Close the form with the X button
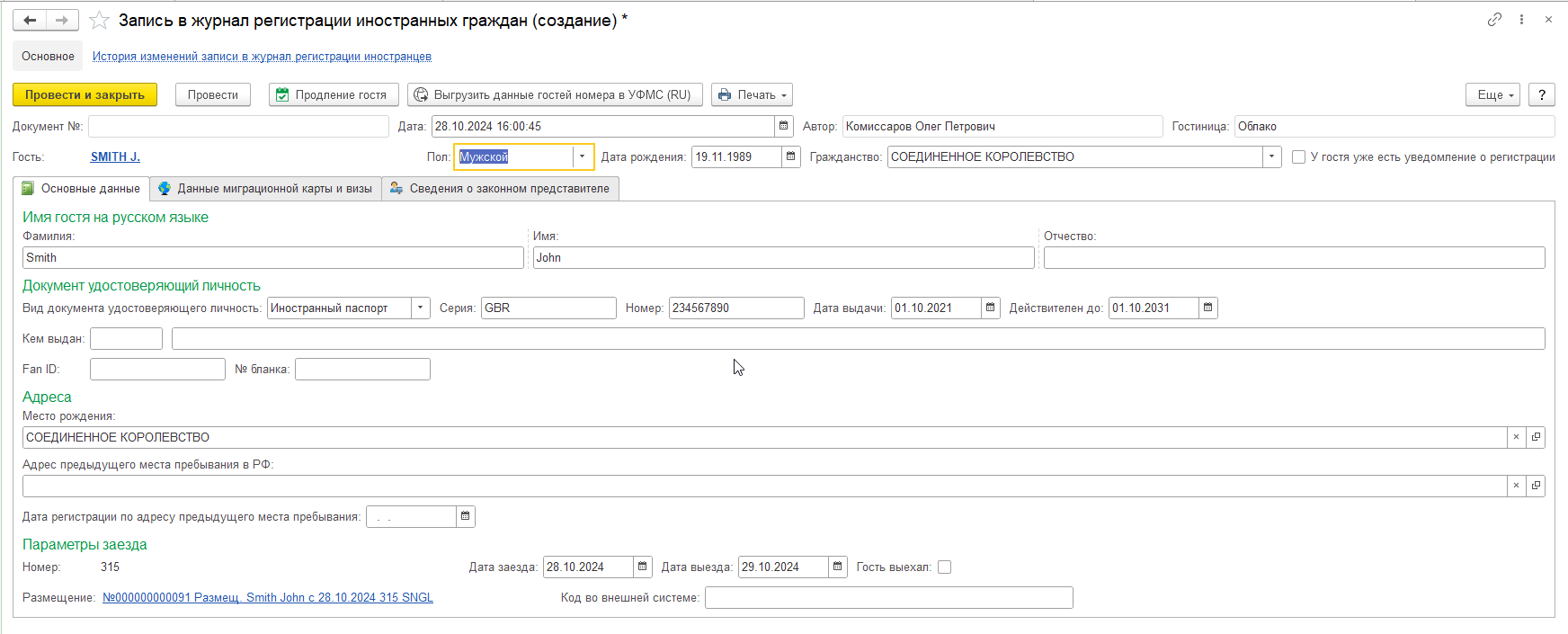The image size is (1568, 634). [x=1548, y=19]
